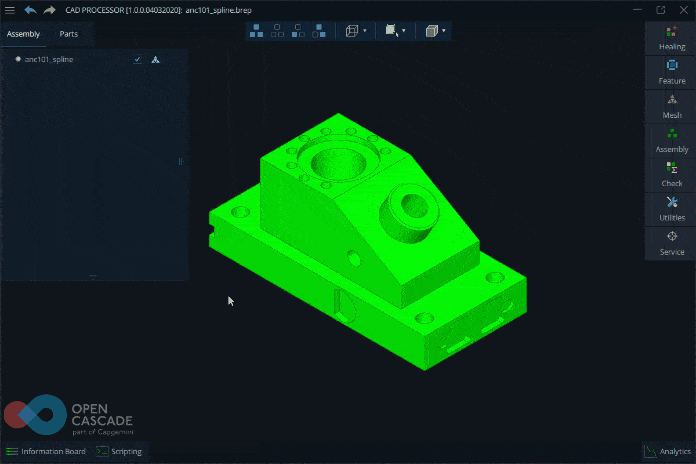Screen dimensions: 696x464
Task: Open the Check tools panel
Action: pos(672,175)
